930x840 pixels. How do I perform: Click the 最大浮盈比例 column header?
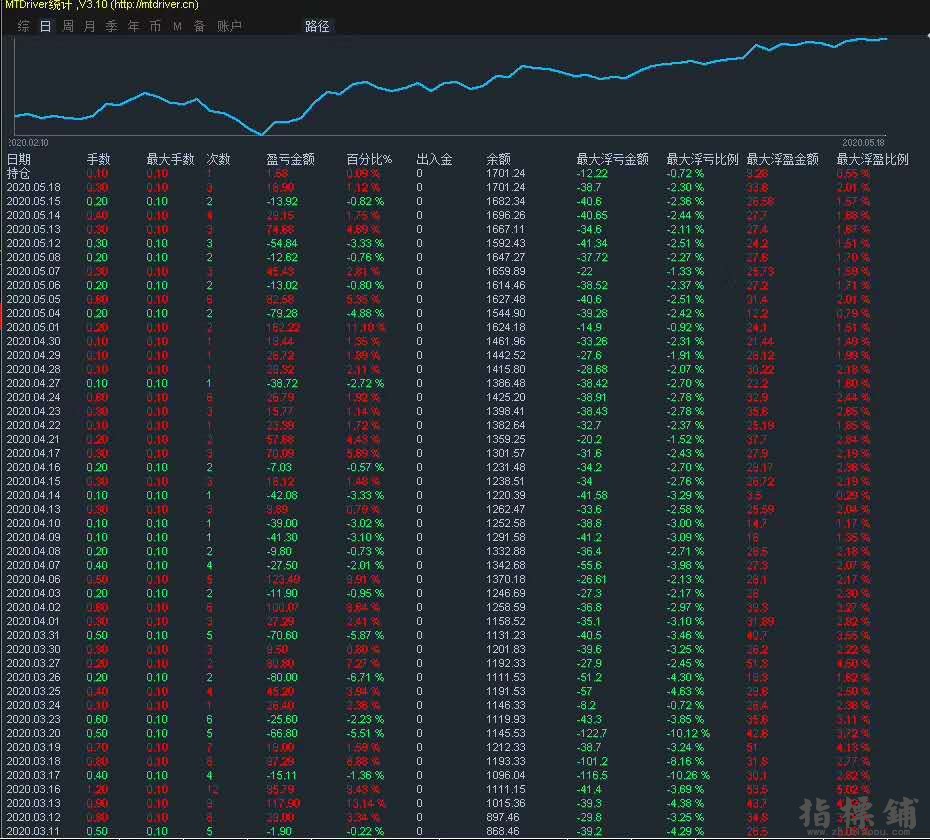(872, 159)
